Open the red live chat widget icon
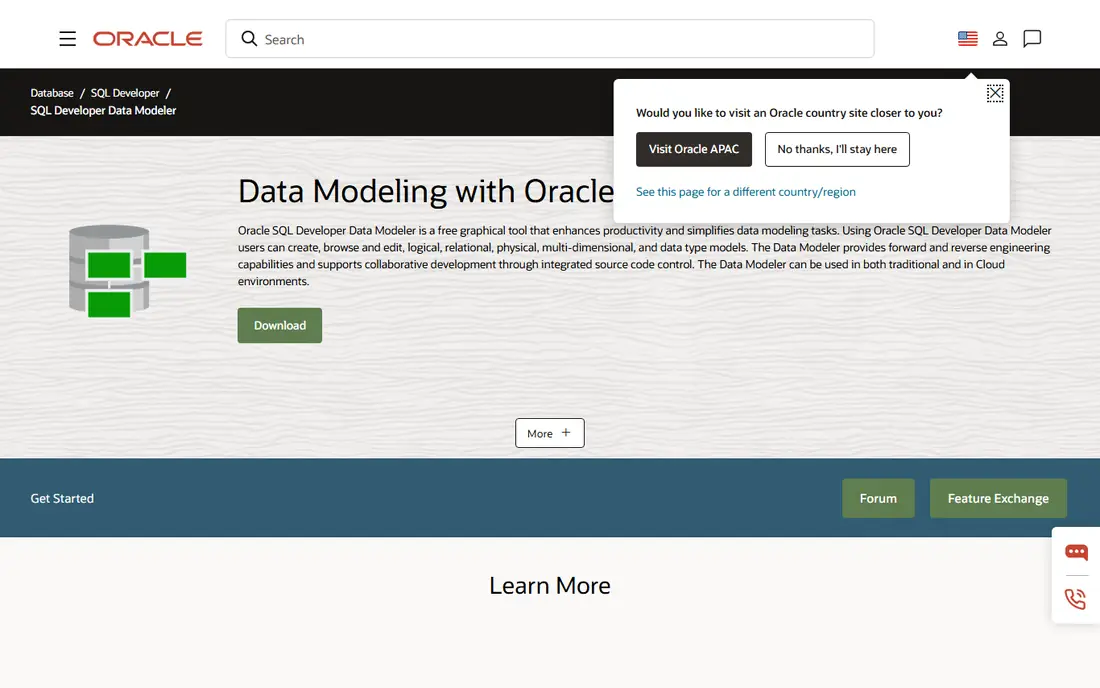The height and width of the screenshot is (688, 1100). coord(1076,552)
